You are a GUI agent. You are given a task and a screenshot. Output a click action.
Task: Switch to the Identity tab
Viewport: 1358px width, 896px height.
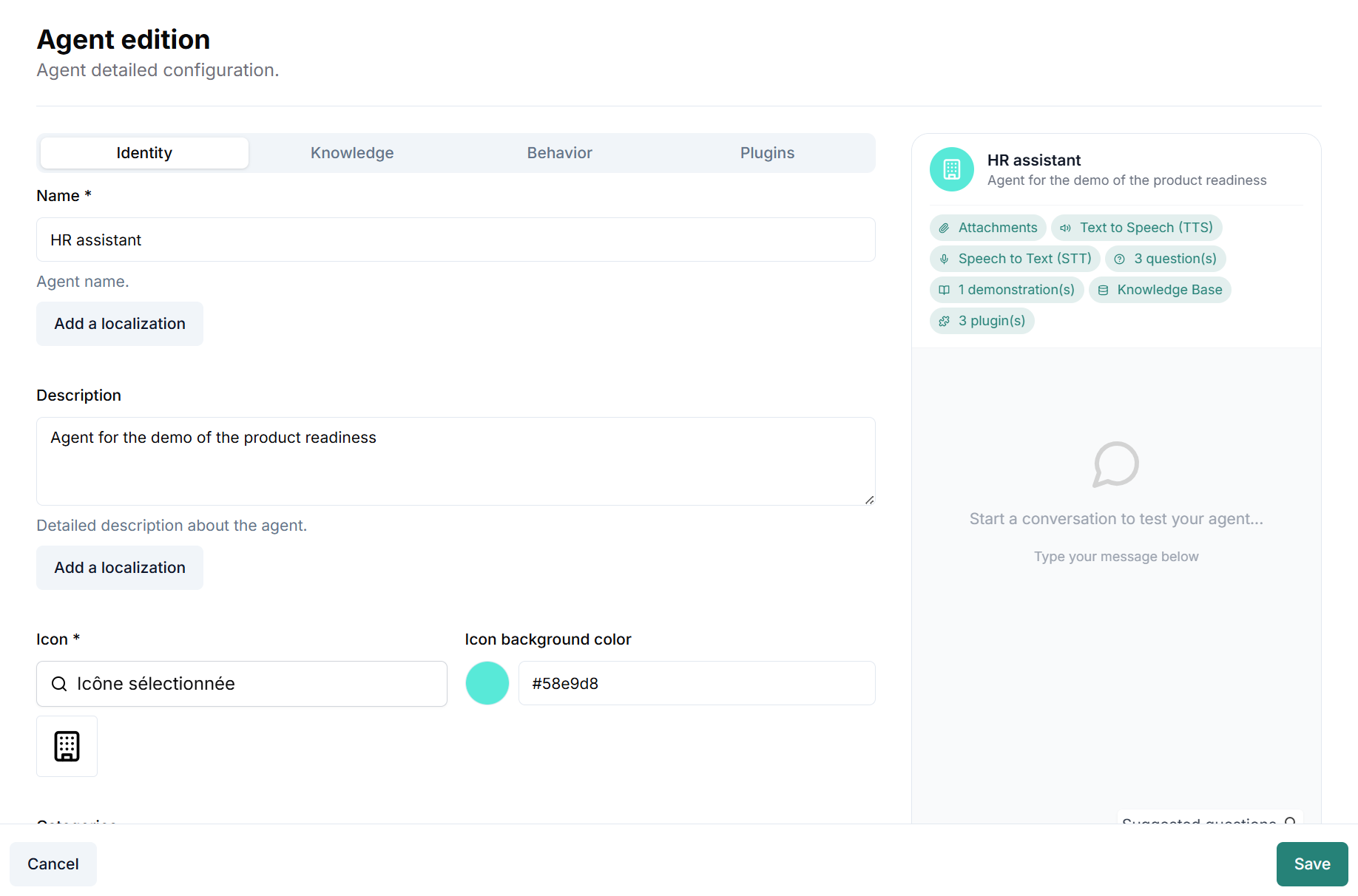coord(144,153)
